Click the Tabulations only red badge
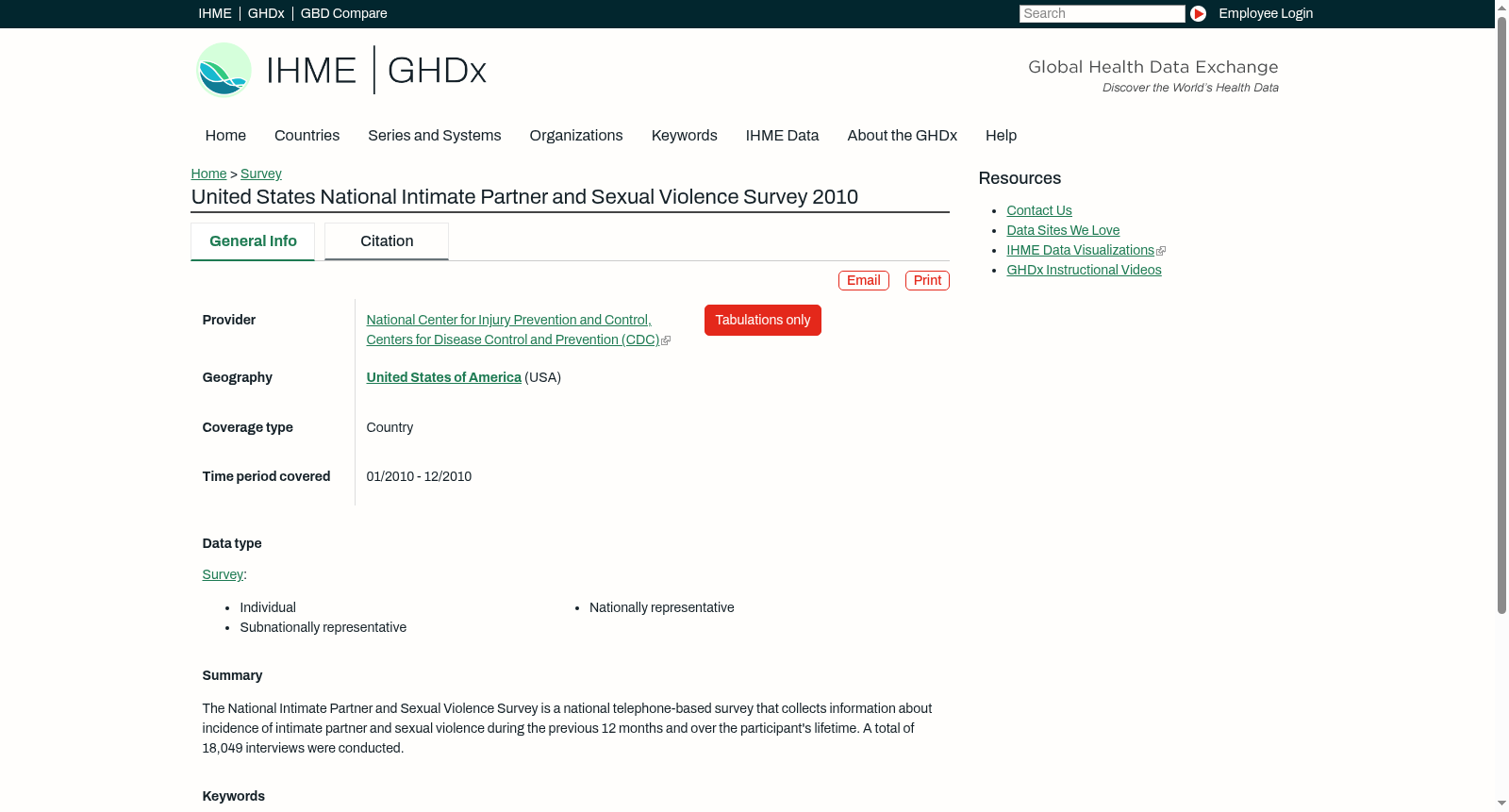Viewport: 1509px width, 812px height. [x=763, y=320]
